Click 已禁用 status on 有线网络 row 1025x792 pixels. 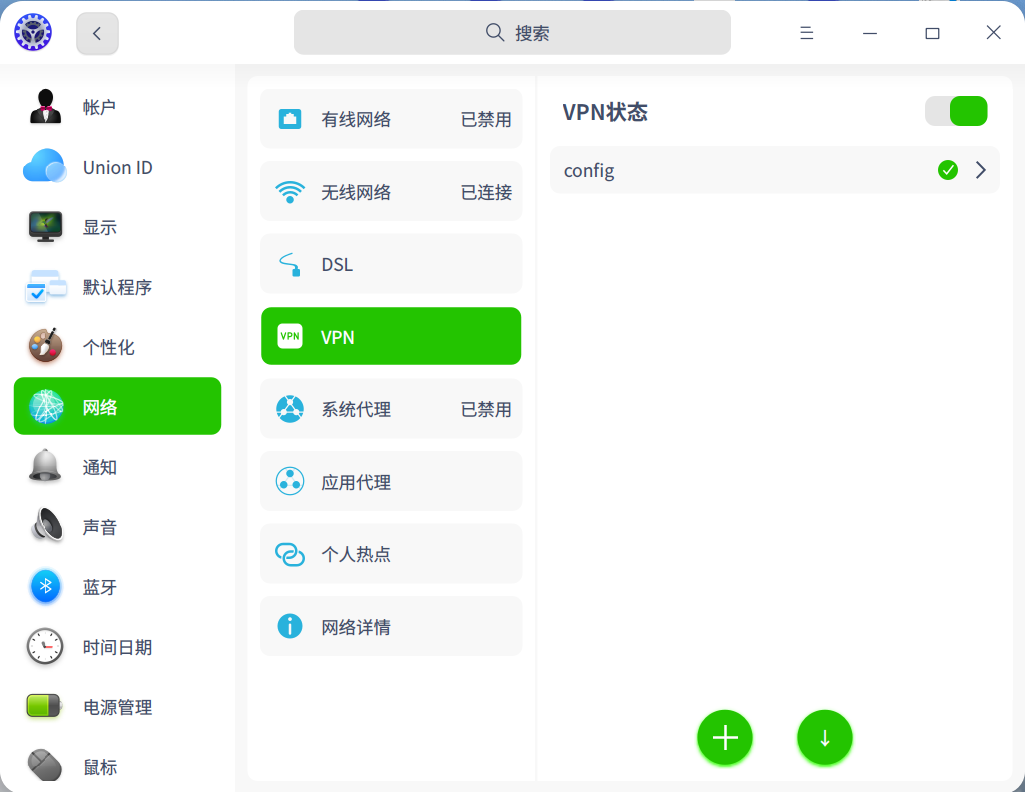click(x=486, y=120)
